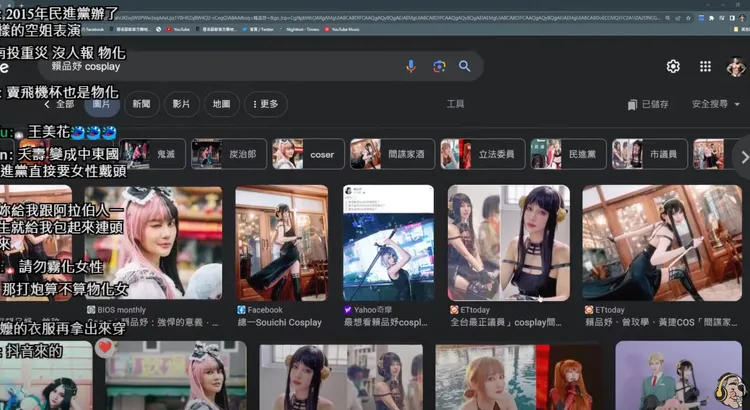This screenshot has width=750, height=410.
Task: Filter by the 民進黨 chip
Action: (568, 154)
